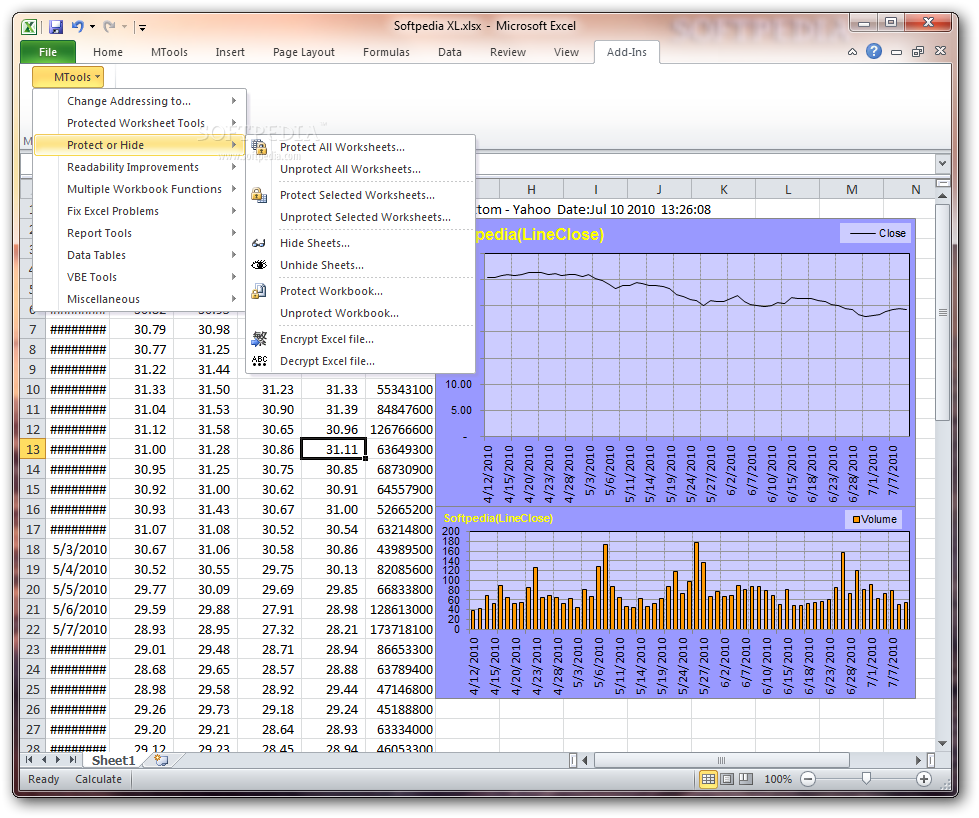The width and height of the screenshot is (979, 818).
Task: Select the Sheet1 worksheet tab
Action: 113,760
